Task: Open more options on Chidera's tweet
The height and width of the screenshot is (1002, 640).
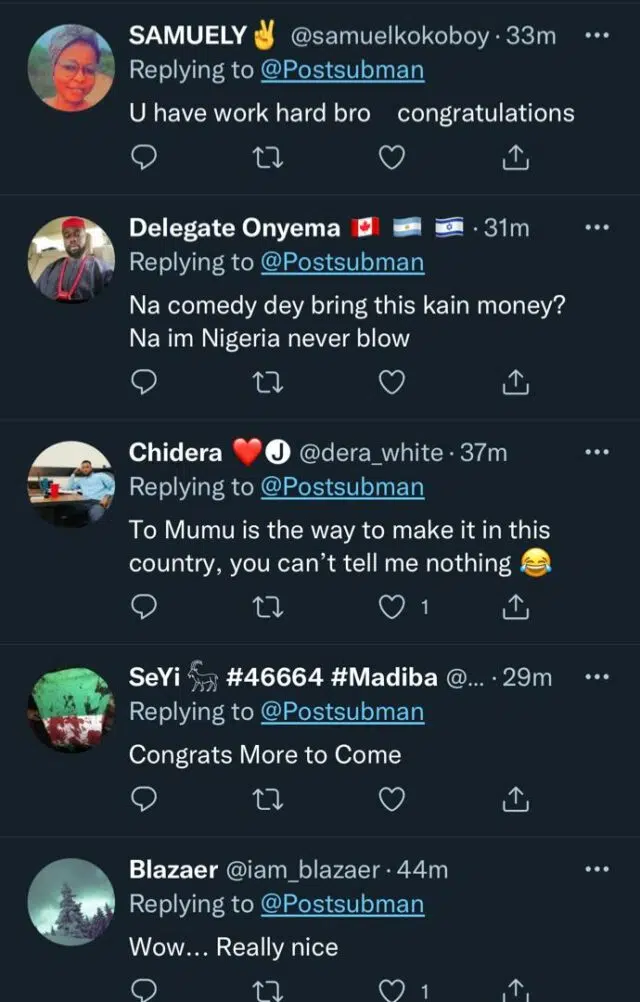Action: coord(596,452)
